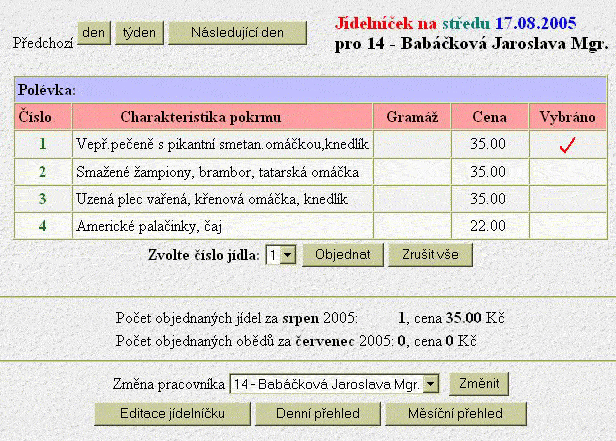616x441 pixels.
Task: Click the red checkmark in Vybráno column
Action: tap(567, 145)
